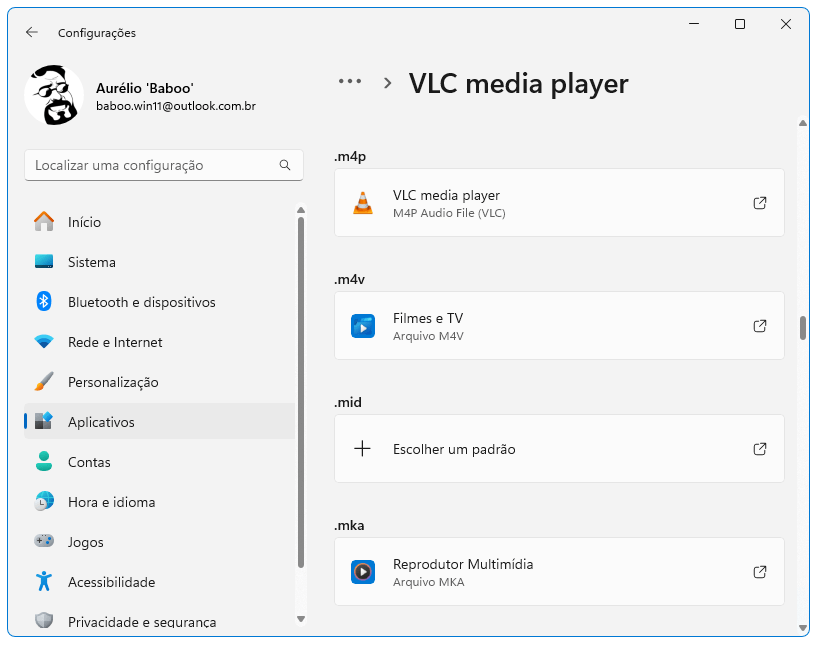Click the .m4p extension heading

point(350,157)
